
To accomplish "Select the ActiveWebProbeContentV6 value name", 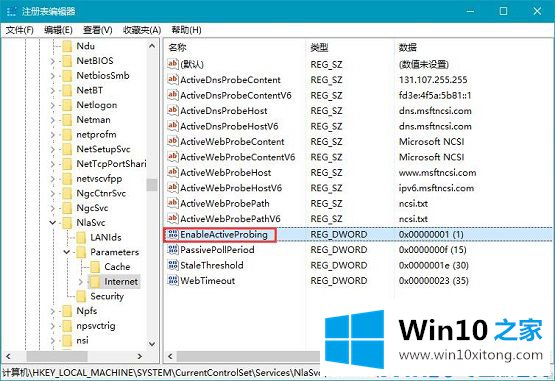I will click(238, 157).
